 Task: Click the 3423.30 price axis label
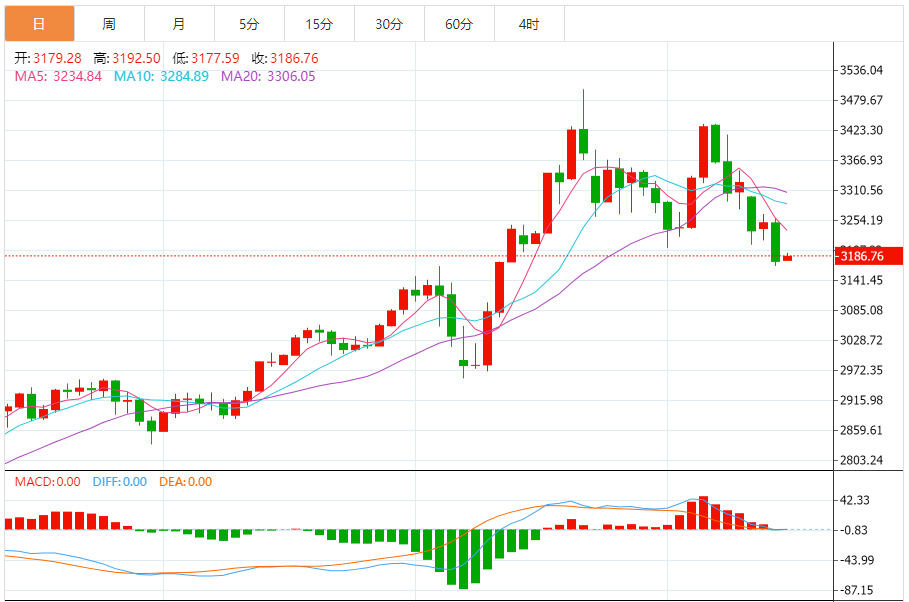click(861, 130)
